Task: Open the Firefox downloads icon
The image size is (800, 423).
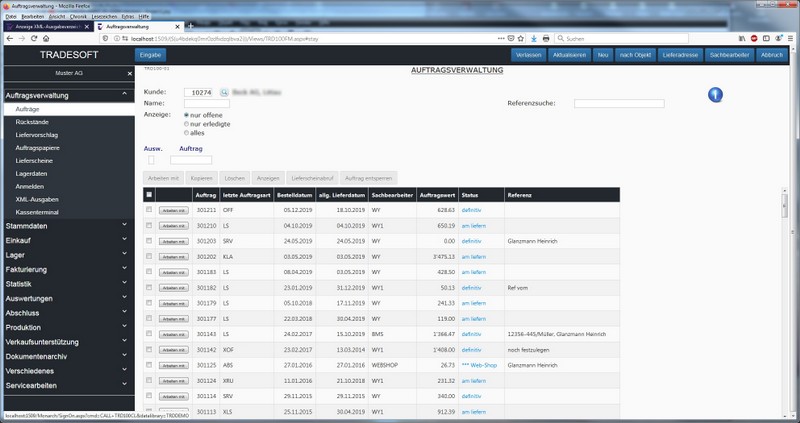Action: click(533, 38)
